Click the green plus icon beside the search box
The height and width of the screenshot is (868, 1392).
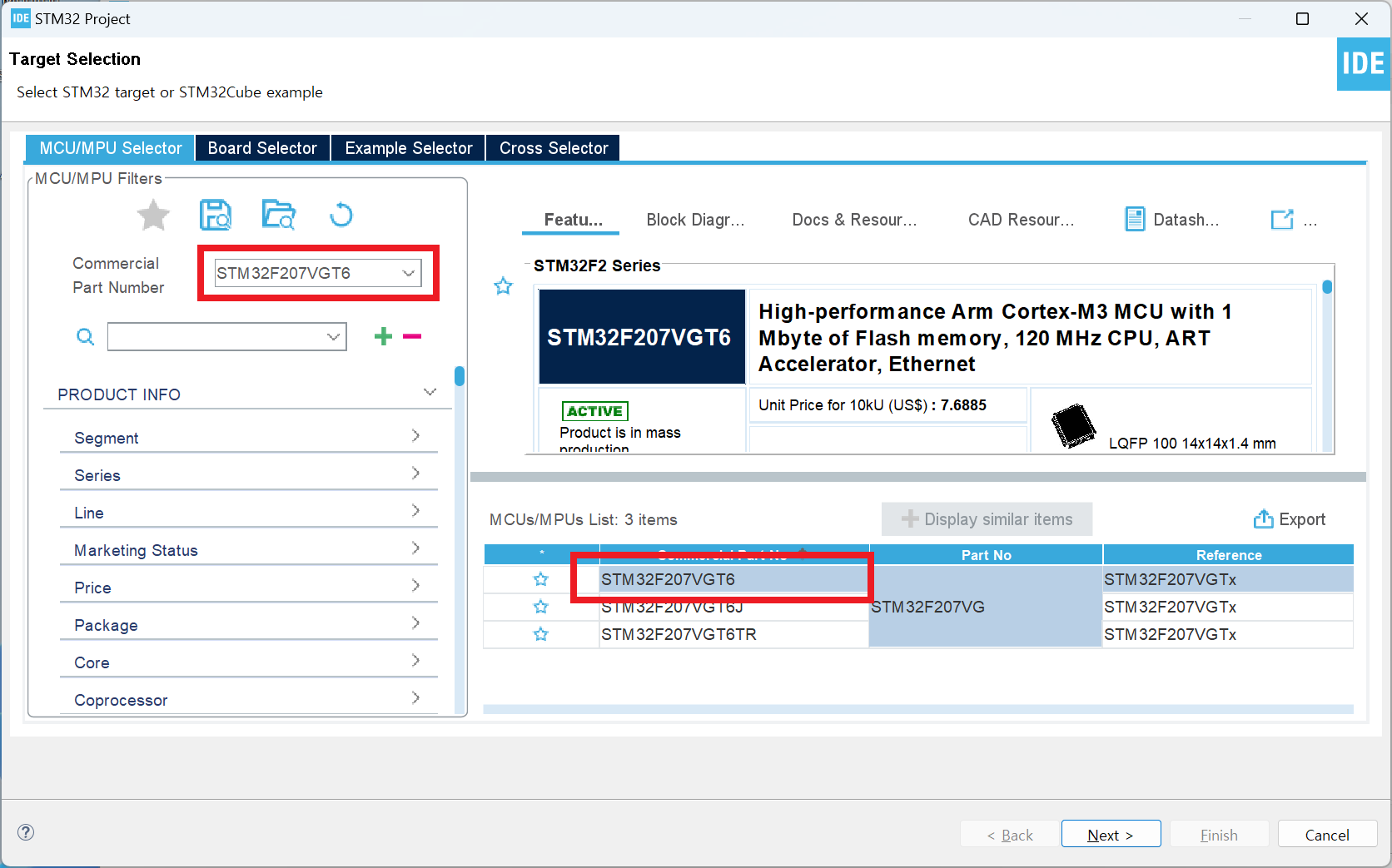point(383,336)
